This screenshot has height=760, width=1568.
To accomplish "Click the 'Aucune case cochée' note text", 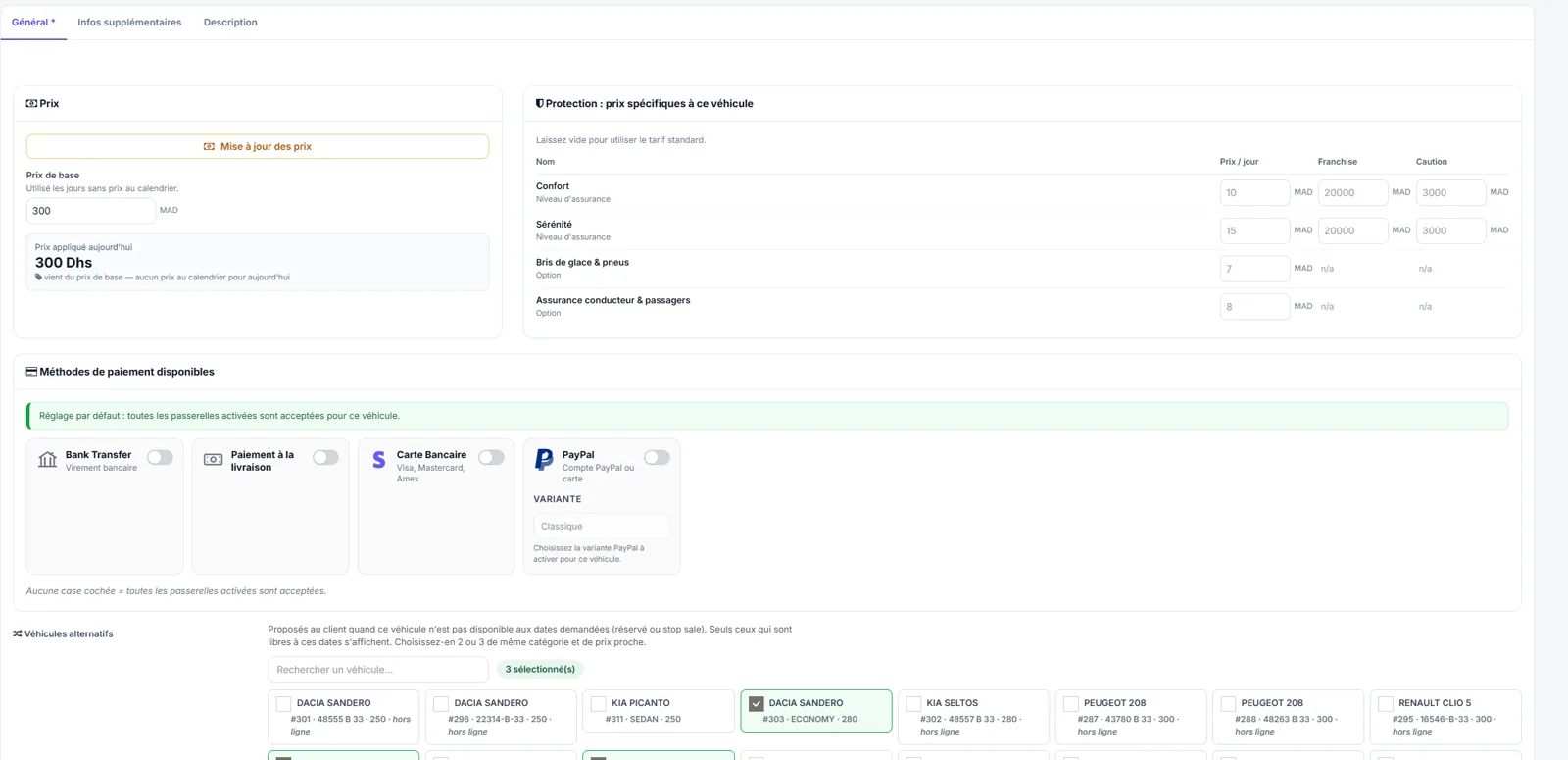I will click(176, 591).
